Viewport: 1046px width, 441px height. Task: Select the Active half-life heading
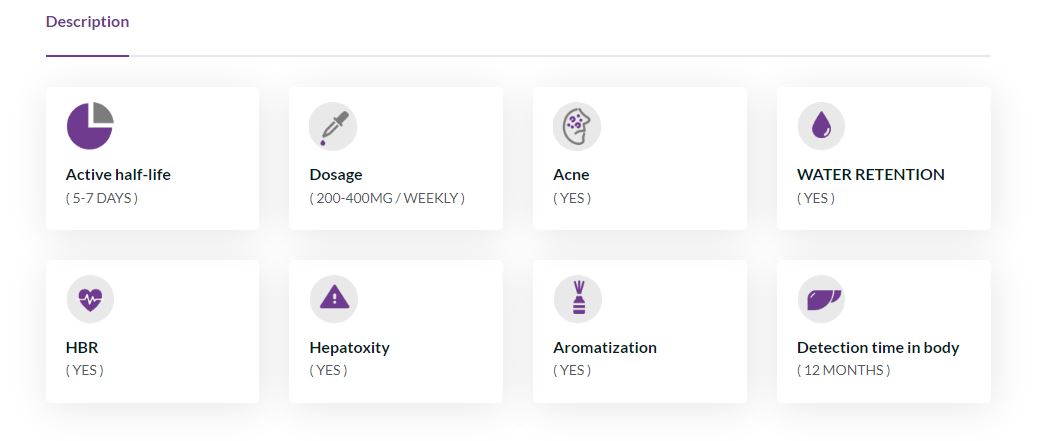coord(118,175)
